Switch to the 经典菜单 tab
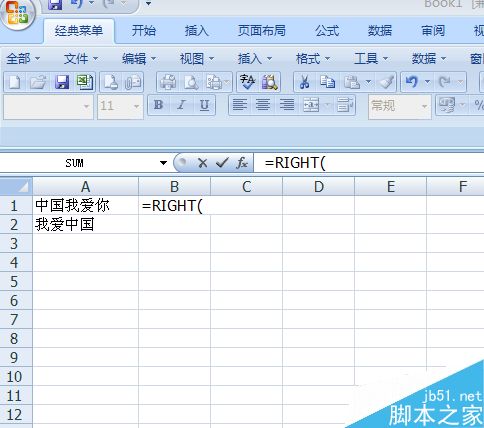The image size is (484, 428). click(x=79, y=31)
